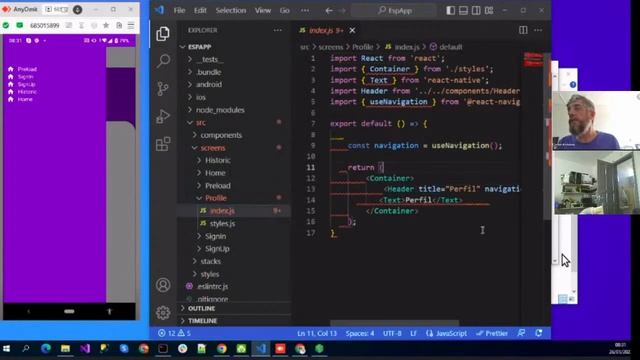The image size is (640, 360).
Task: Open the Edit menu
Action: point(200,11)
